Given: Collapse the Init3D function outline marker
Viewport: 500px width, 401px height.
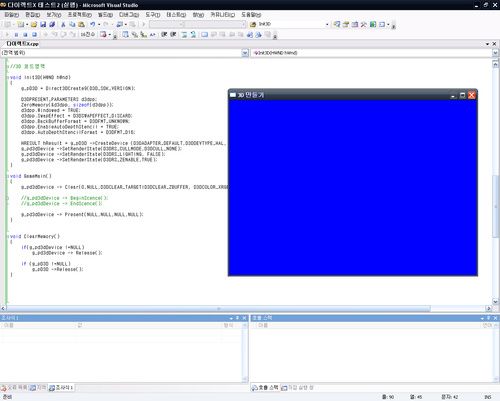Looking at the screenshot, I should [x=7, y=77].
